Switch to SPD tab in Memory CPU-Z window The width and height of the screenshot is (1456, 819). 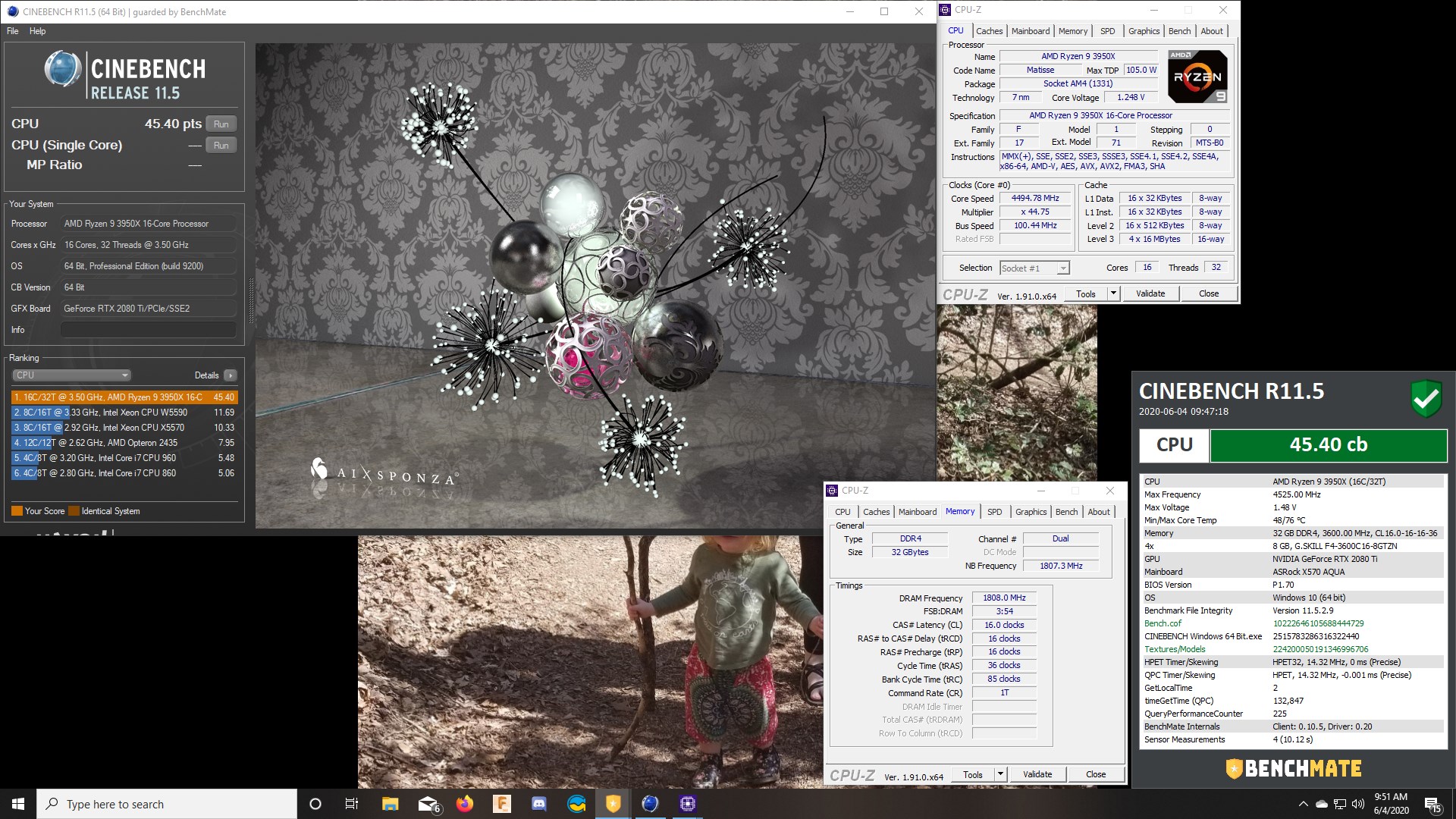click(x=995, y=512)
